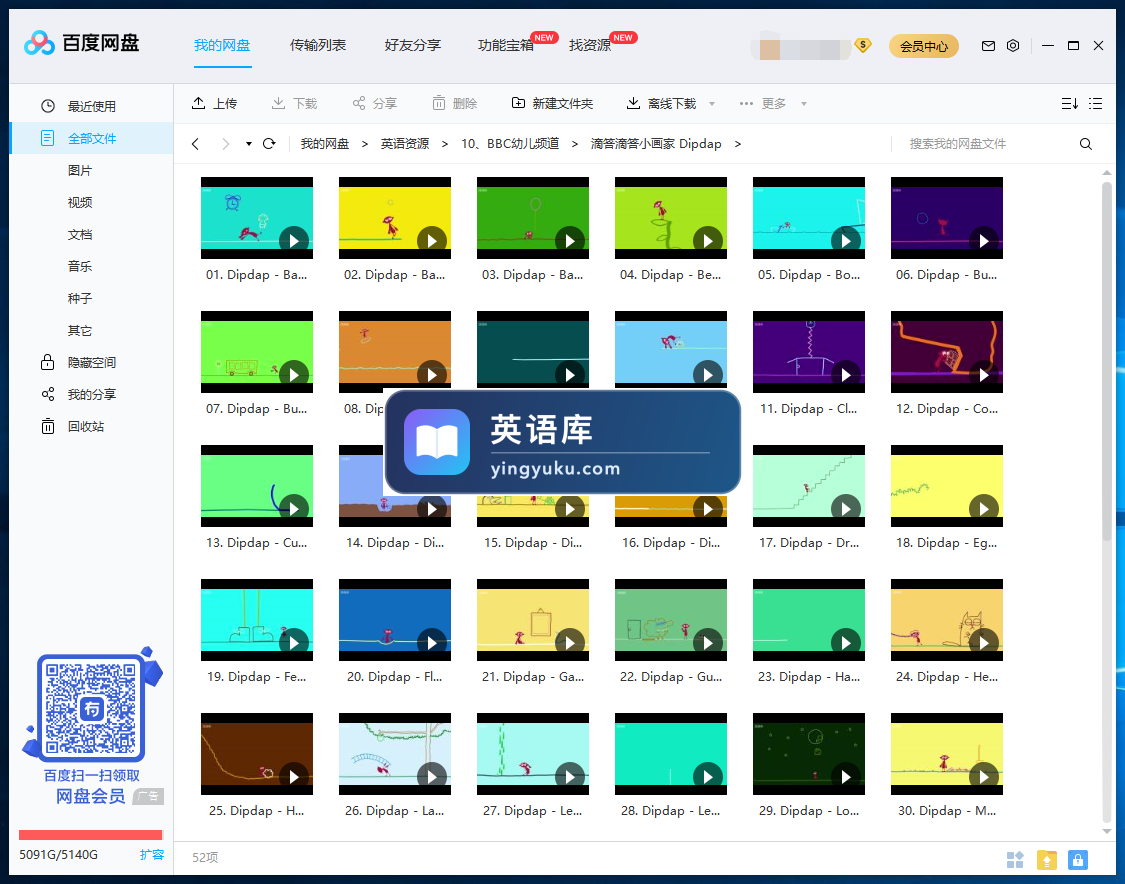Select video 18. Dipdap thumbnail
The image size is (1125, 884).
point(946,486)
